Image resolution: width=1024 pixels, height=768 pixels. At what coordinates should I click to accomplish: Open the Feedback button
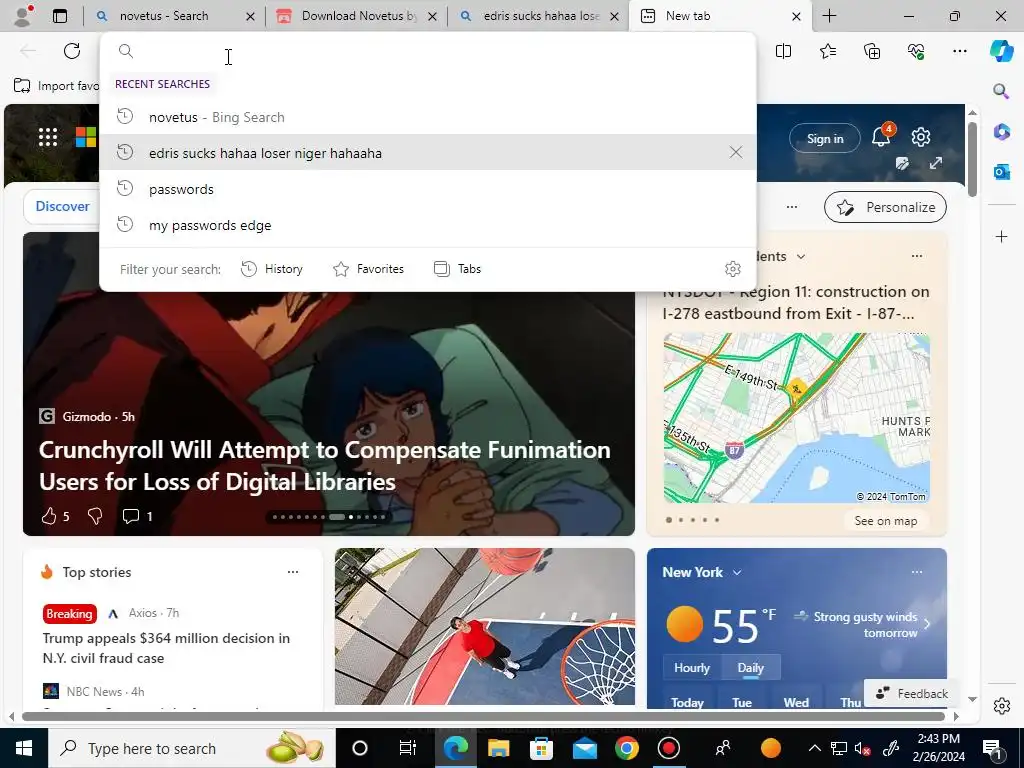tap(912, 694)
